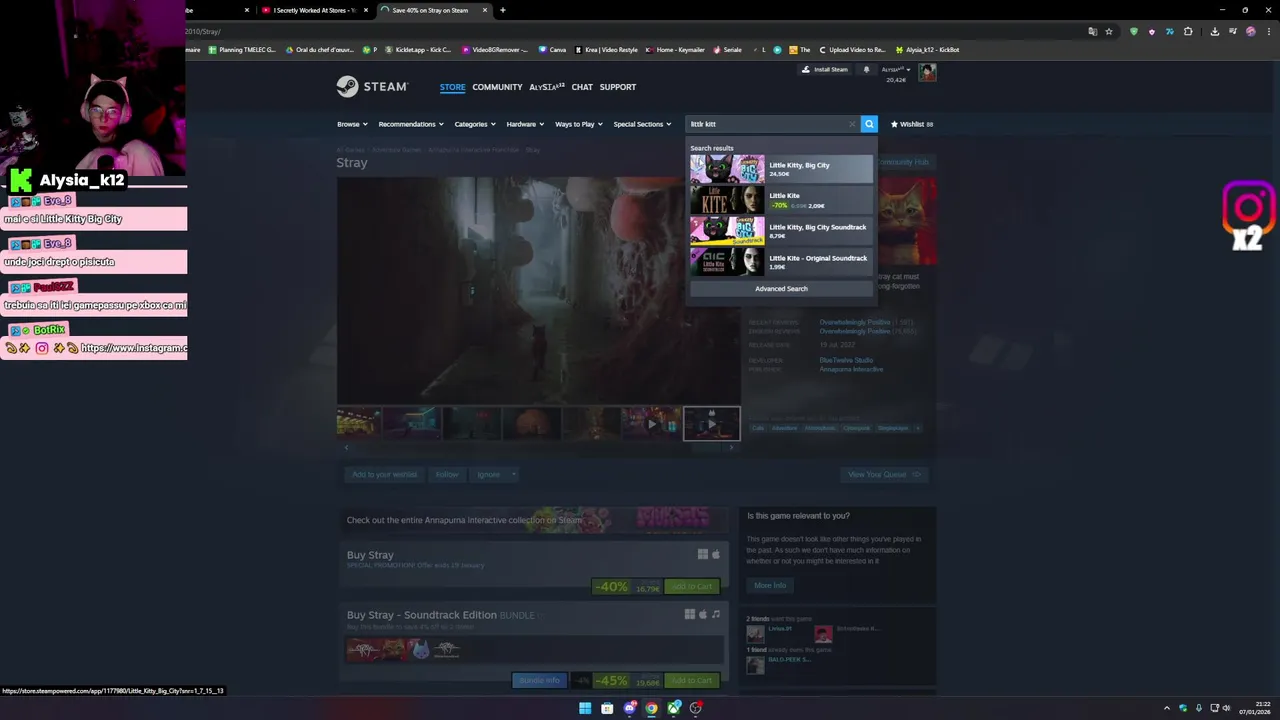Screen dimensions: 1280x720
Task: Click the Little Kite result thumbnail
Action: (x=727, y=200)
